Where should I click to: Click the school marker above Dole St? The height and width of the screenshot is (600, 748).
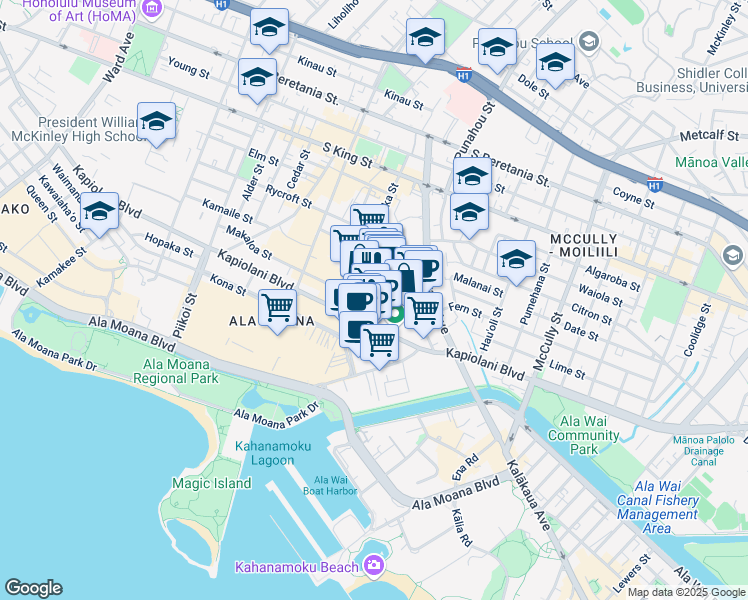pyautogui.click(x=555, y=63)
